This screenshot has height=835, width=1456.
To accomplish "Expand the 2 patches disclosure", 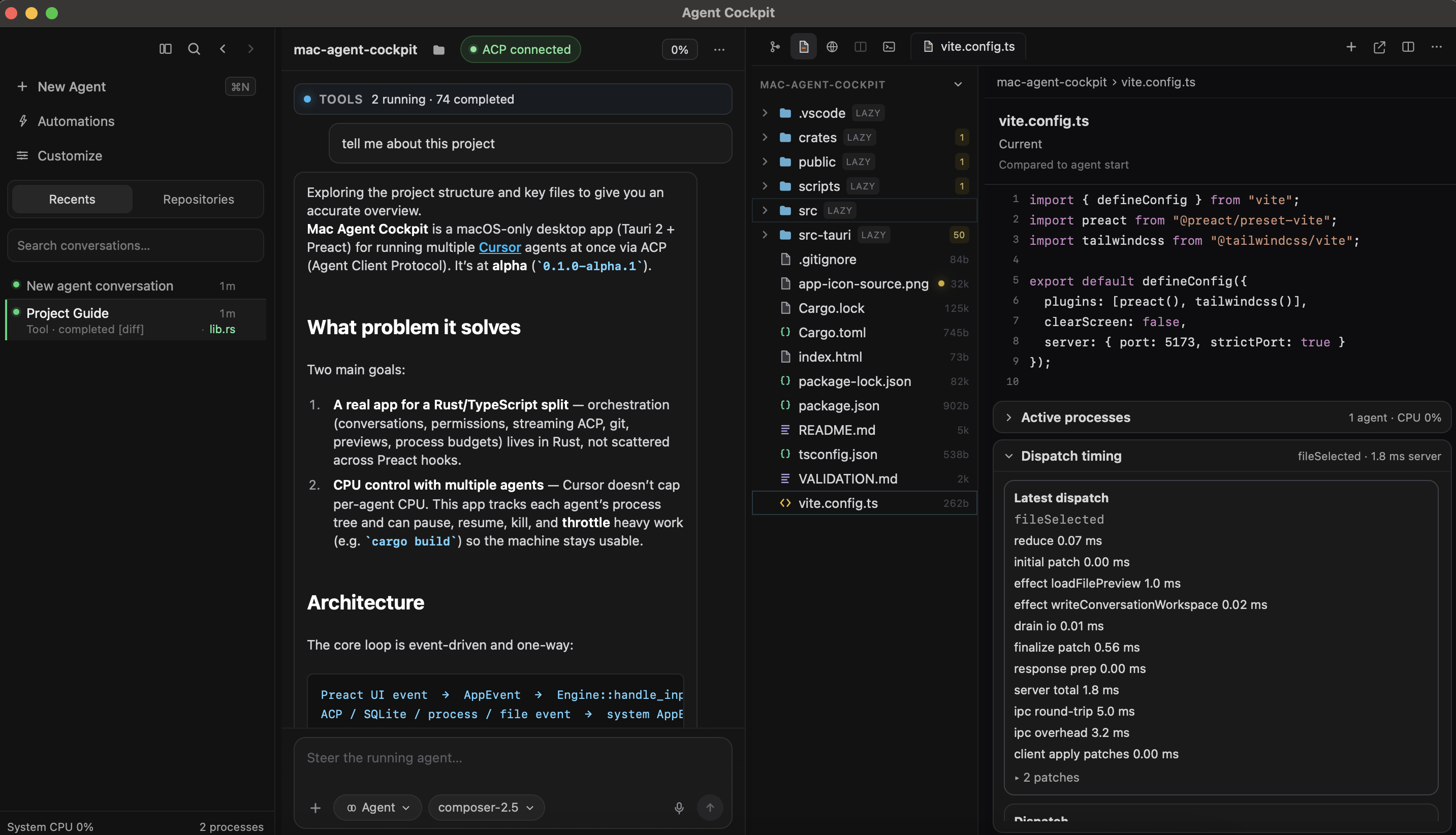I will (x=1047, y=778).
